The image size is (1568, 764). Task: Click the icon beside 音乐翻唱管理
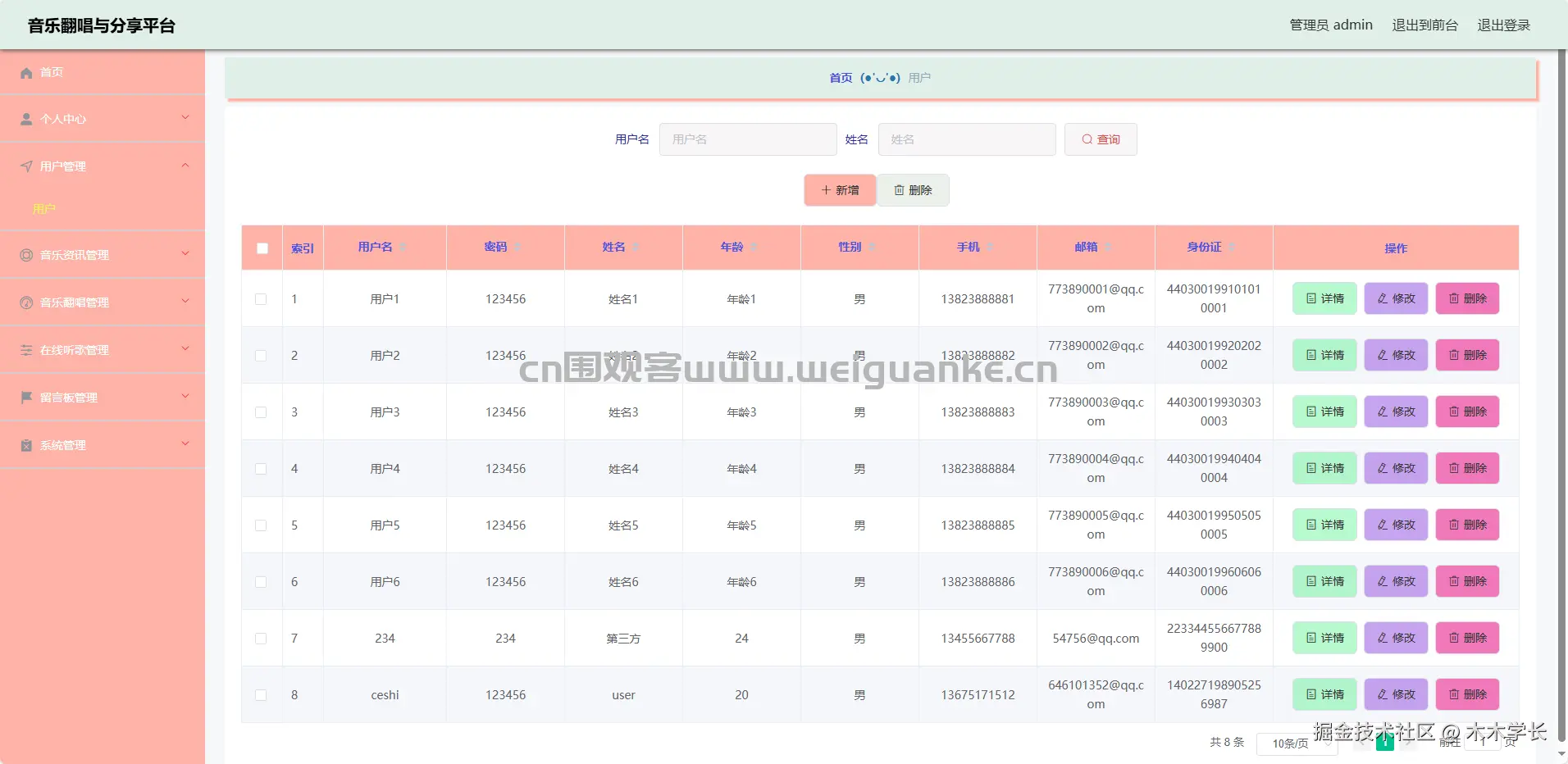tap(26, 302)
